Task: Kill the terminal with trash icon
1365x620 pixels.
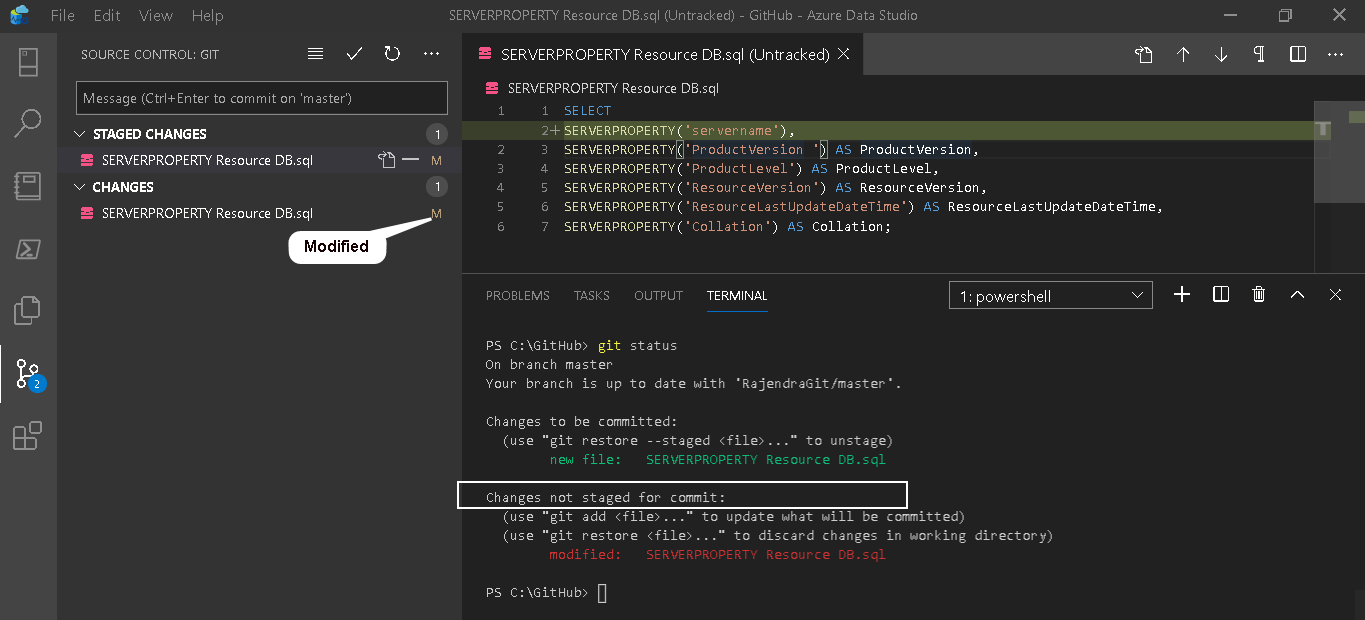Action: pos(1259,294)
